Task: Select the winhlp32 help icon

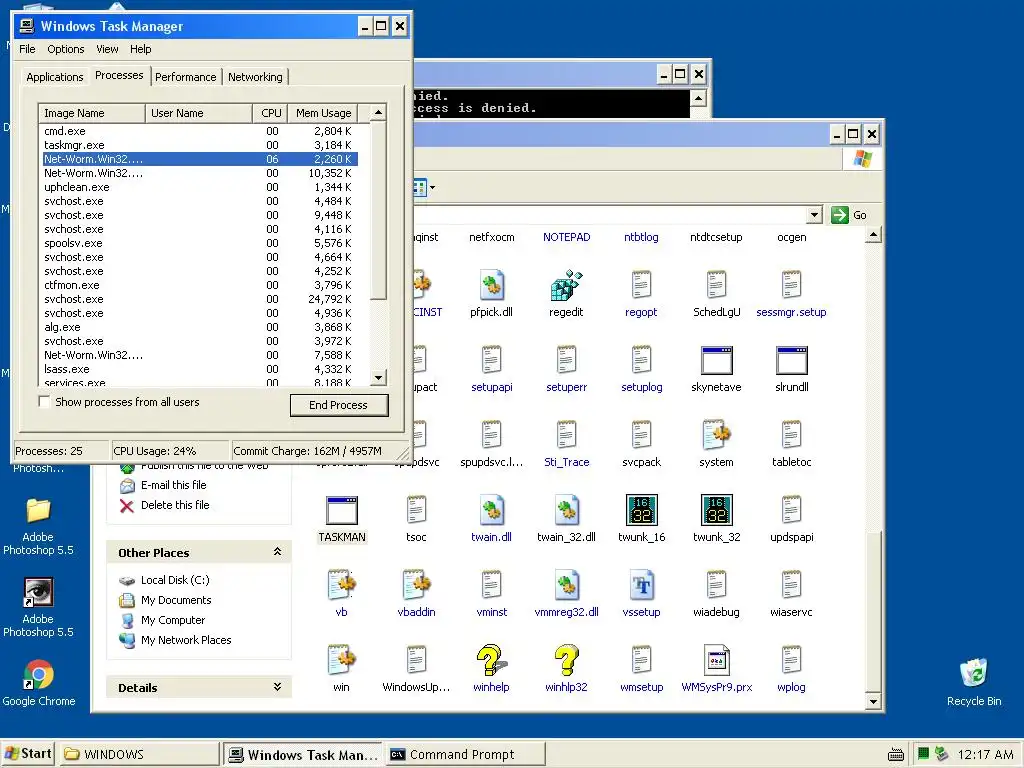Action: click(566, 661)
